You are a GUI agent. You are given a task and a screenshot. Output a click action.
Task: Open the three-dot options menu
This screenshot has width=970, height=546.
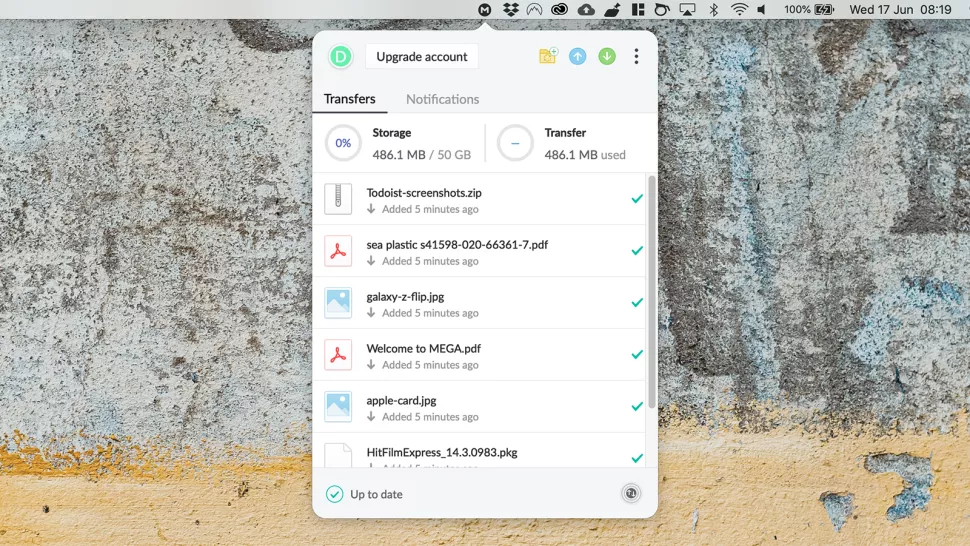coord(636,56)
